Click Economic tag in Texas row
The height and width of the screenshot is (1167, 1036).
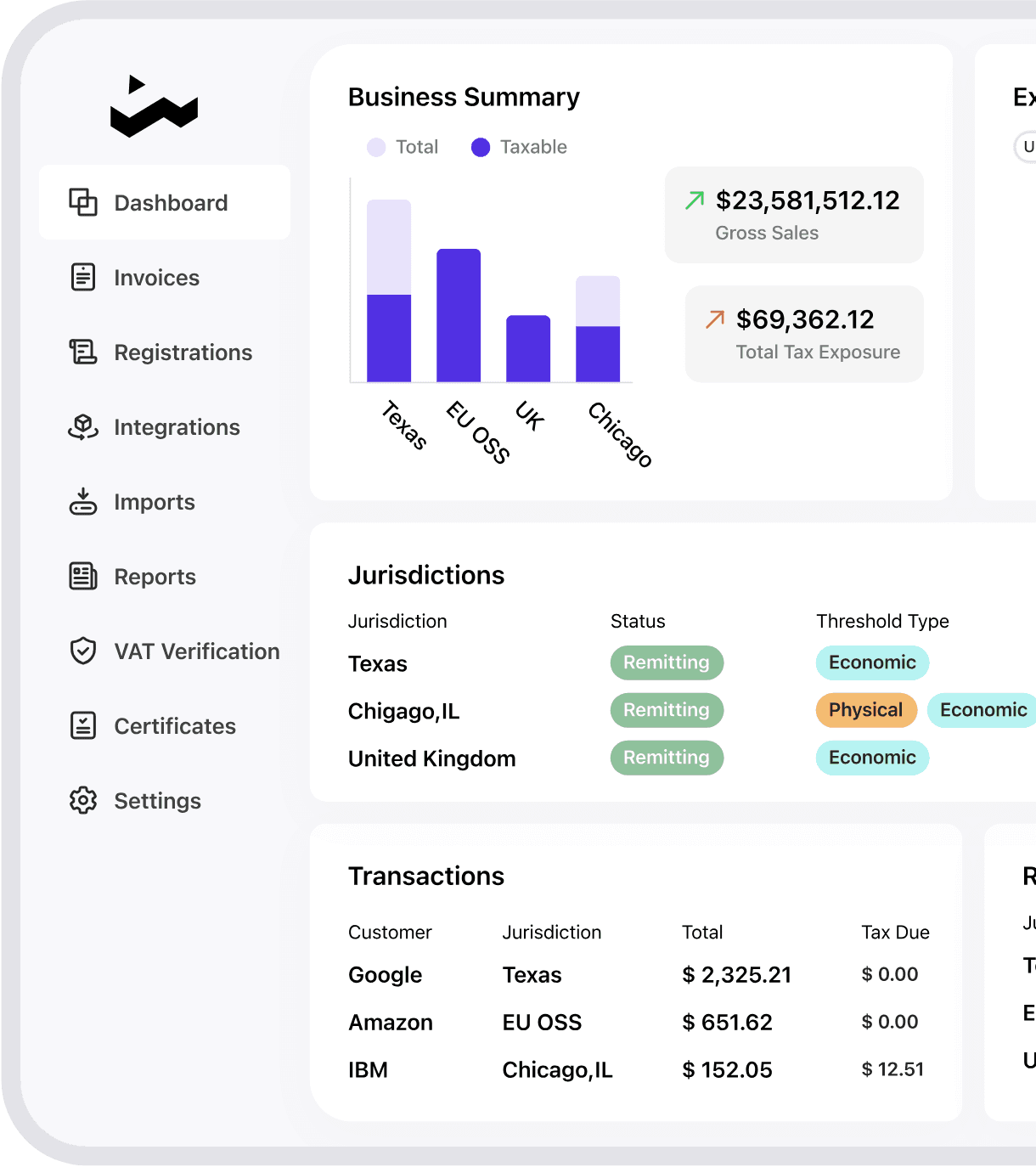(872, 662)
